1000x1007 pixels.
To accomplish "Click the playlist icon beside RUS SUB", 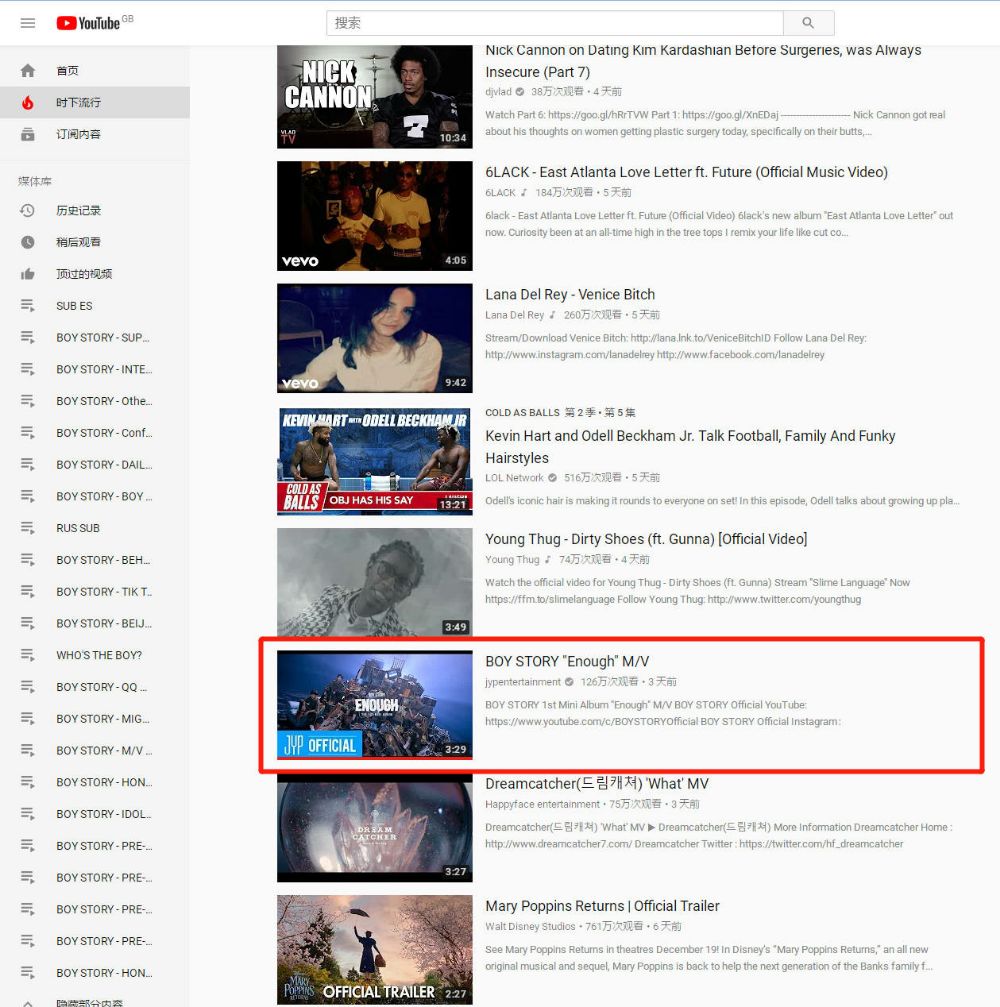I will 28,528.
